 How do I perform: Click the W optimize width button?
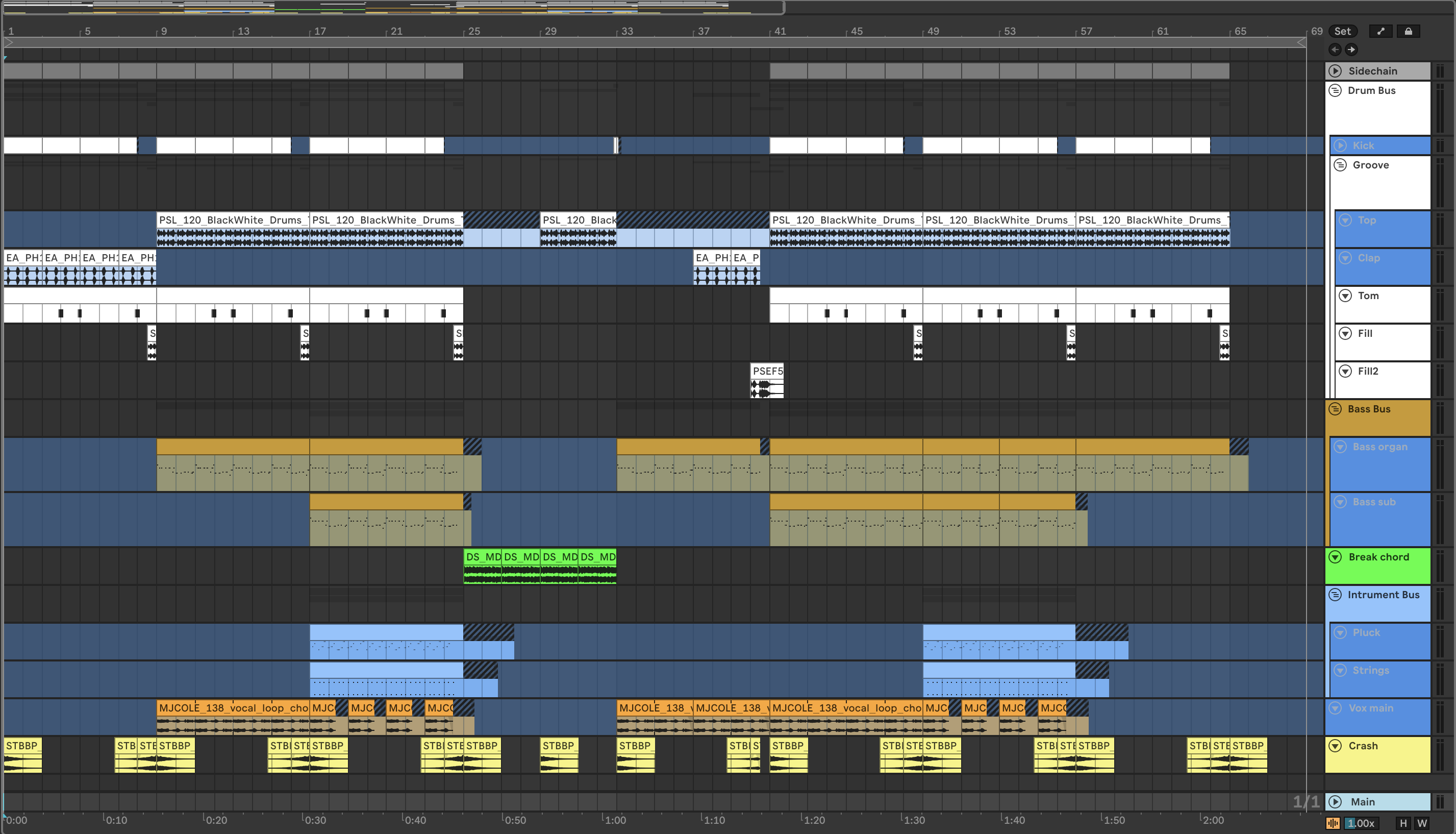pos(1422,823)
